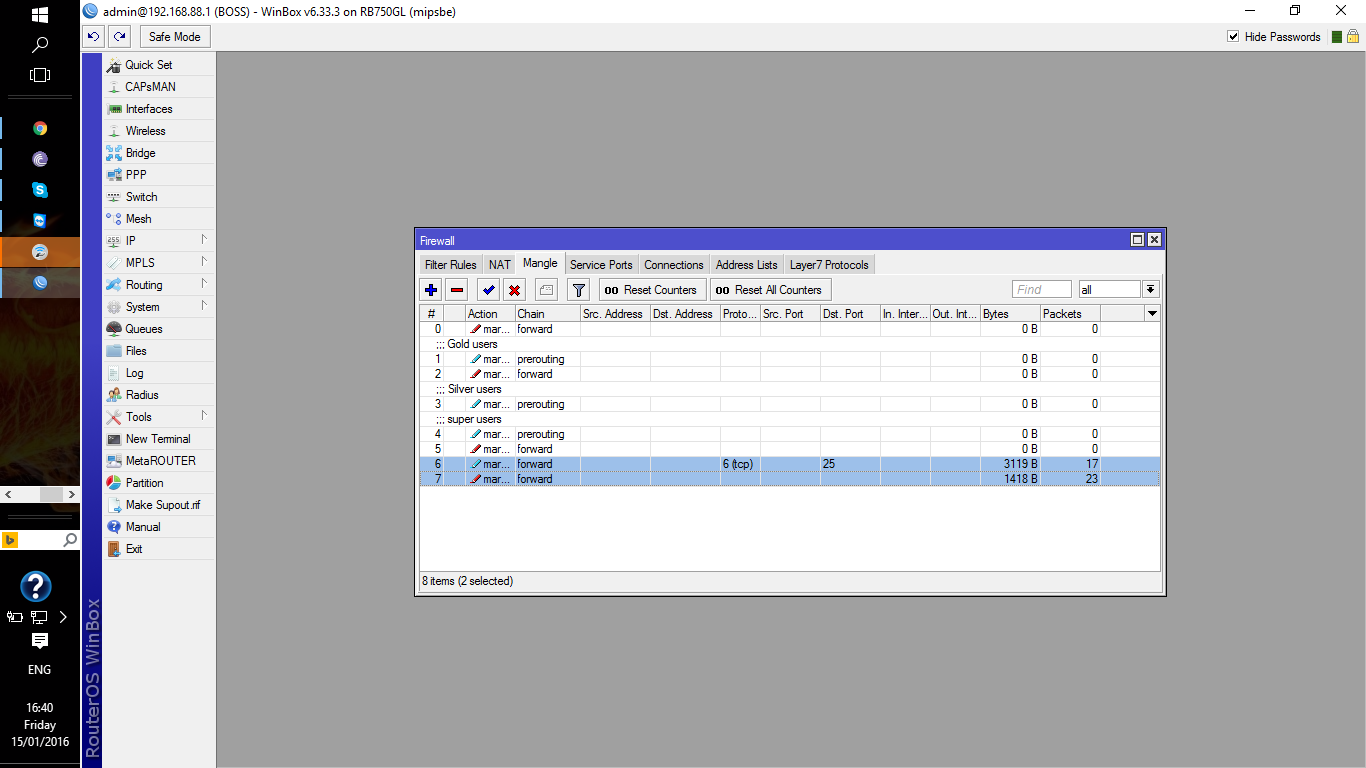The height and width of the screenshot is (768, 1366).
Task: Click the Reset Counters button
Action: click(652, 290)
